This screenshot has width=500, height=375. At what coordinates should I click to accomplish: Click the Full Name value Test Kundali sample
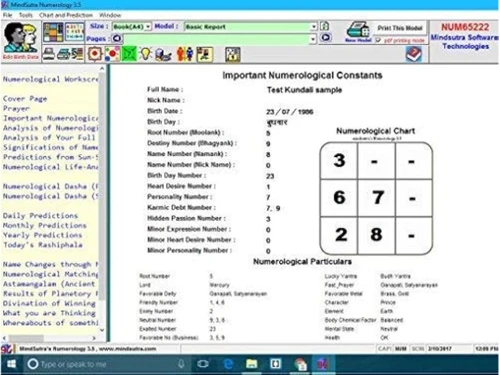[304, 90]
